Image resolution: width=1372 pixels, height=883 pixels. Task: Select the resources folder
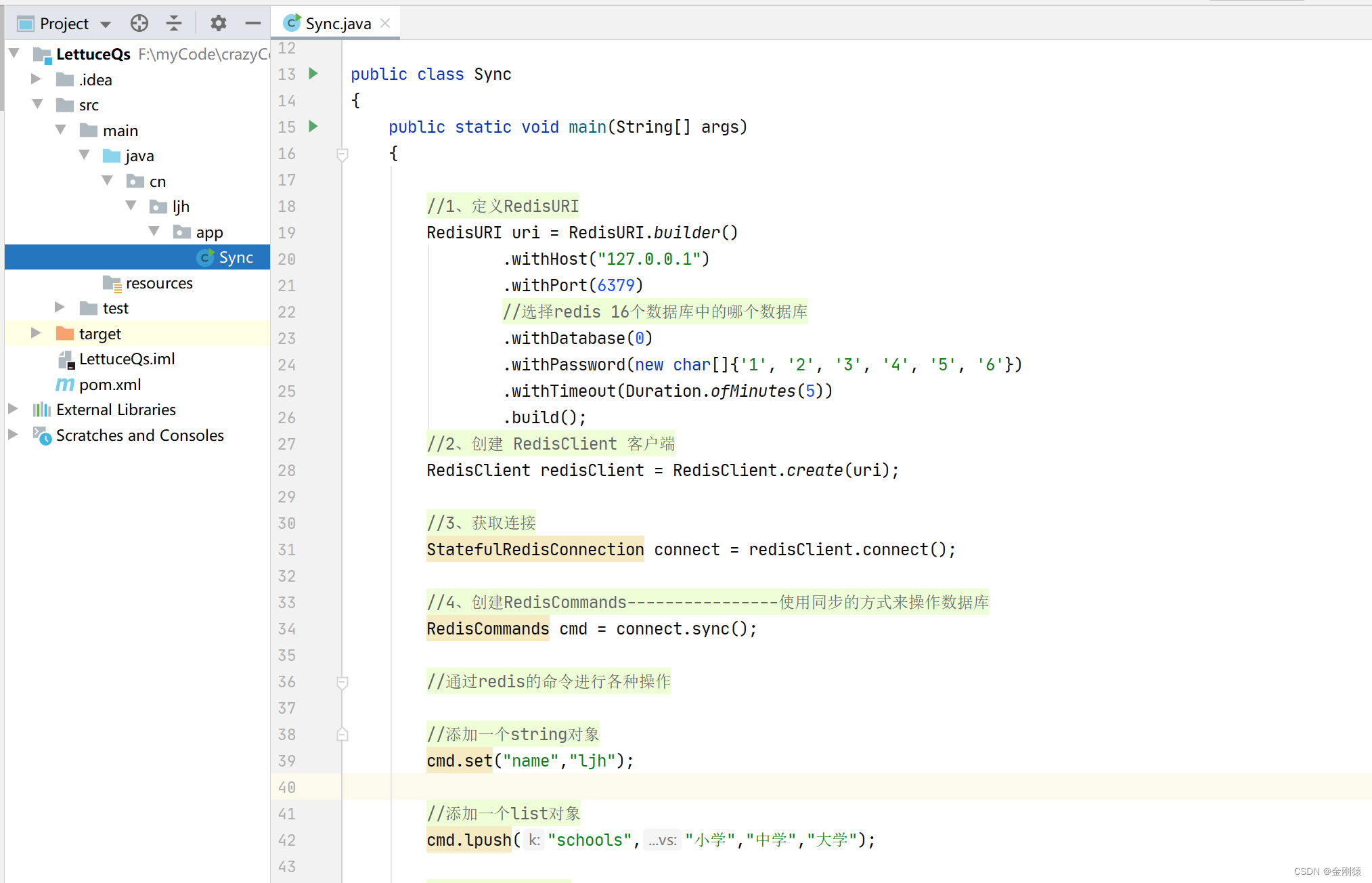click(160, 282)
